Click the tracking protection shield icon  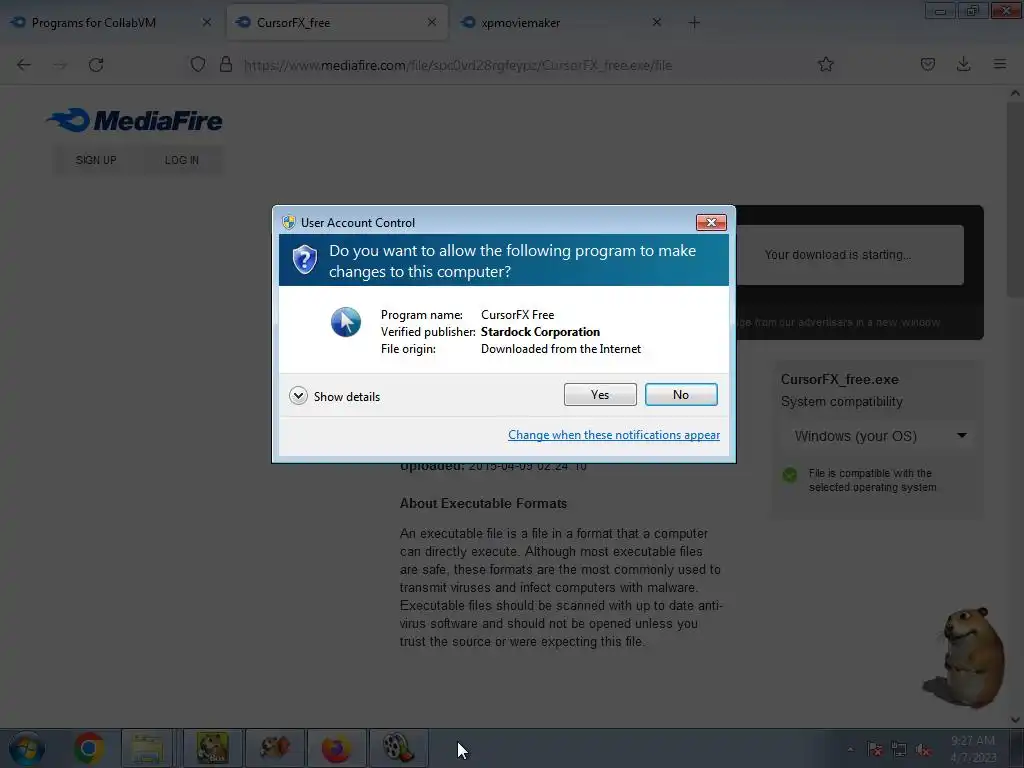pos(198,65)
